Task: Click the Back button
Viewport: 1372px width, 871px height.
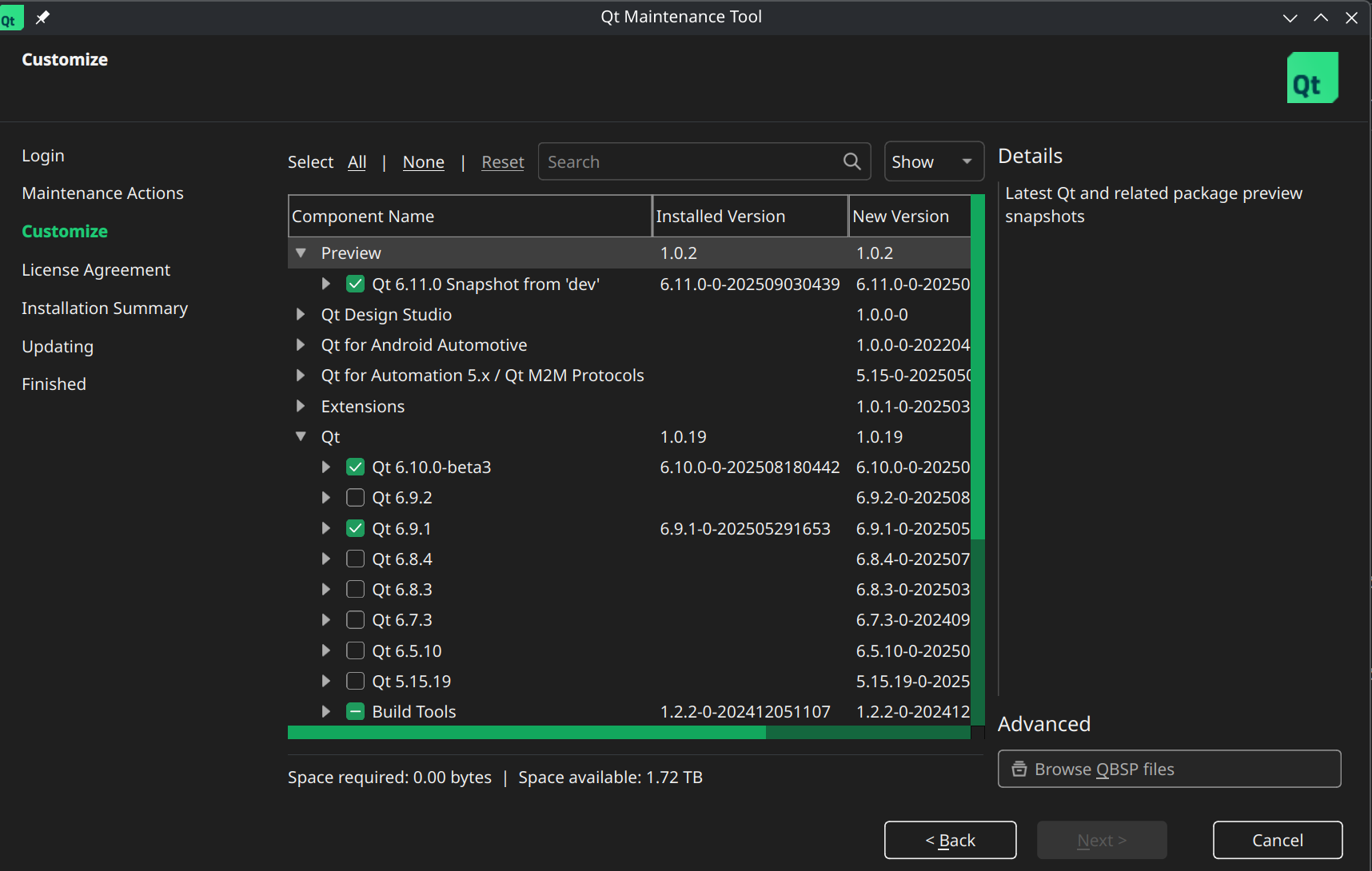Action: pyautogui.click(x=950, y=840)
